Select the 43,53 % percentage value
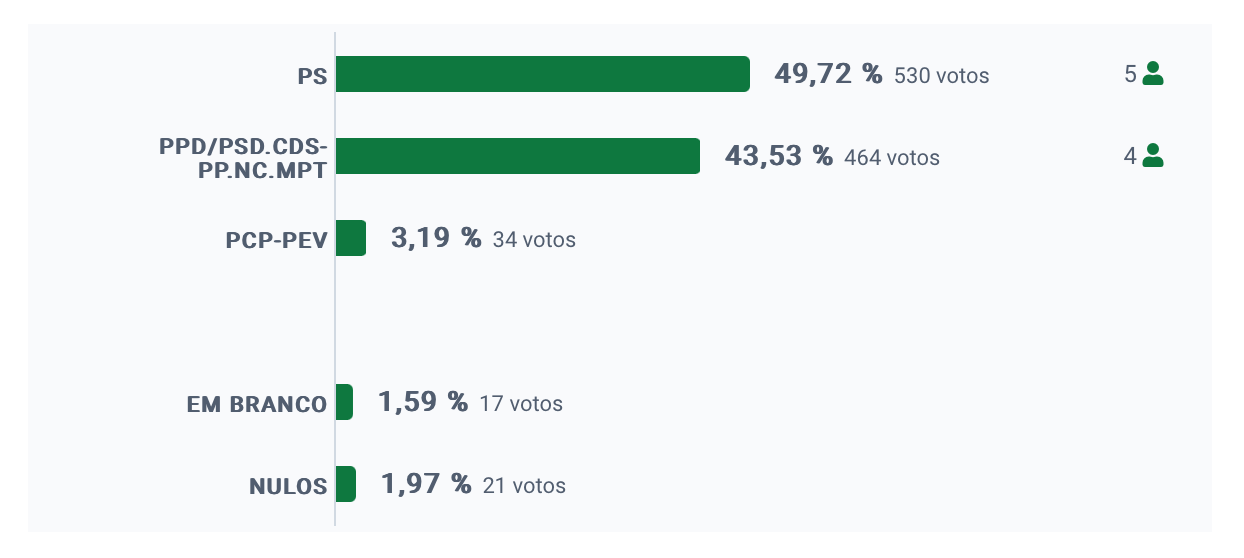Image resolution: width=1244 pixels, height=558 pixels. coord(778,156)
